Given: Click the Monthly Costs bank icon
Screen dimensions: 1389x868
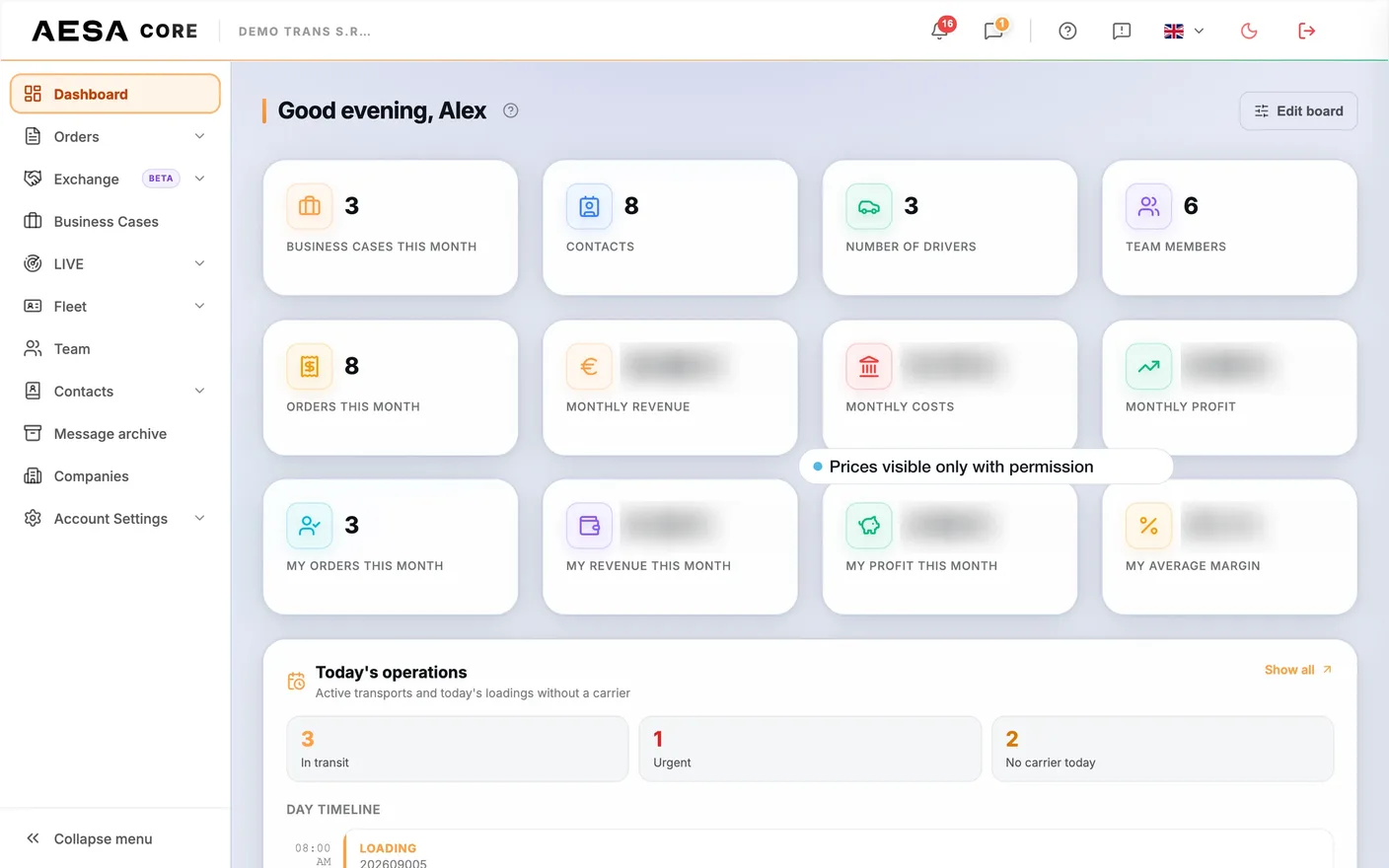Looking at the screenshot, I should [869, 366].
